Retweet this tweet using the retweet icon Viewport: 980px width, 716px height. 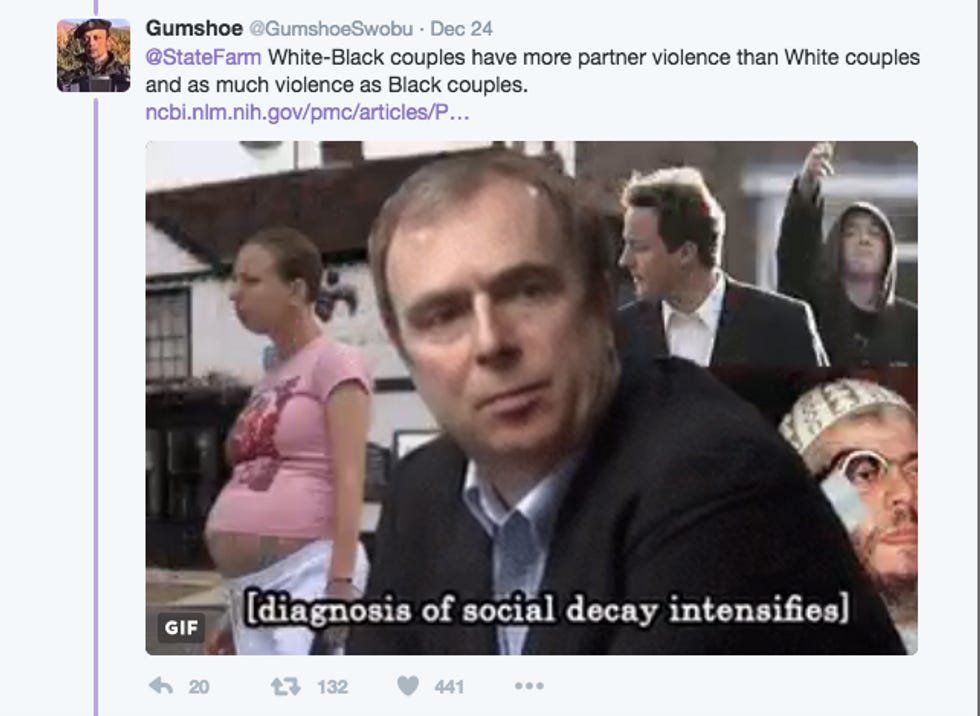pyautogui.click(x=286, y=687)
